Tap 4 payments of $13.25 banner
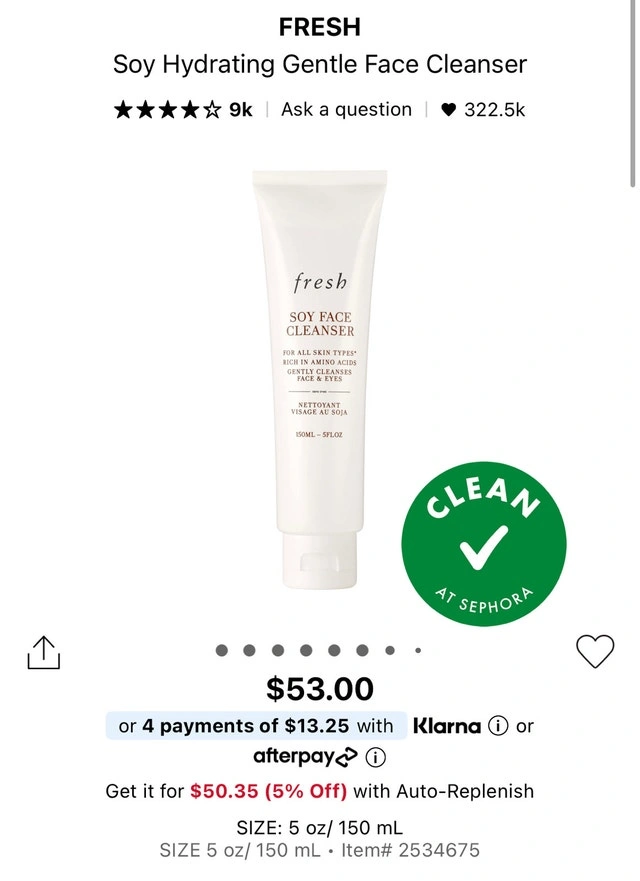Viewport: 640px width, 881px height. point(256,725)
